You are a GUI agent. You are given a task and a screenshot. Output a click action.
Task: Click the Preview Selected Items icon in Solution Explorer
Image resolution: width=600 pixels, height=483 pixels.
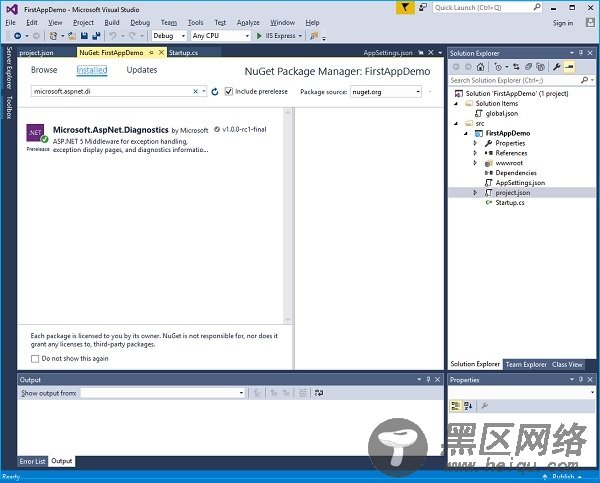point(569,67)
